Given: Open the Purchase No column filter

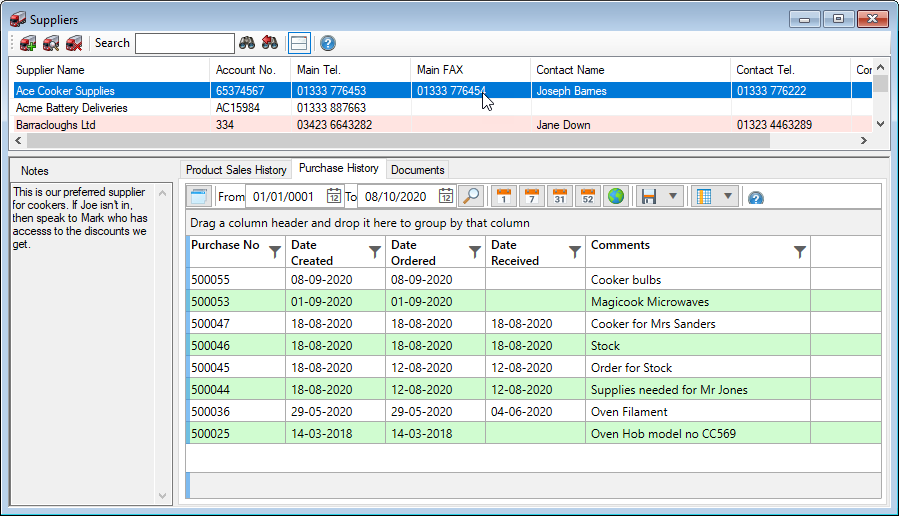Looking at the screenshot, I should click(x=275, y=252).
